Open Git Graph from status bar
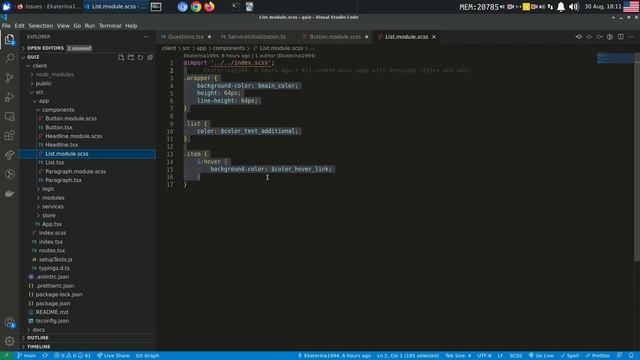 click(x=147, y=356)
